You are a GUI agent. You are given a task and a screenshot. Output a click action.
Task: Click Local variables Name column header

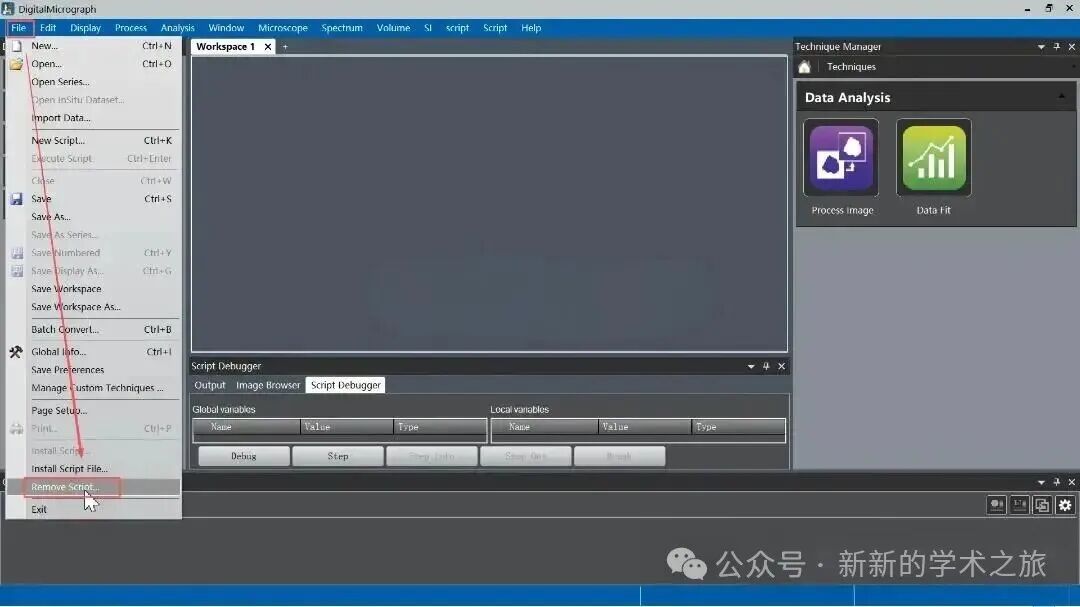[545, 427]
